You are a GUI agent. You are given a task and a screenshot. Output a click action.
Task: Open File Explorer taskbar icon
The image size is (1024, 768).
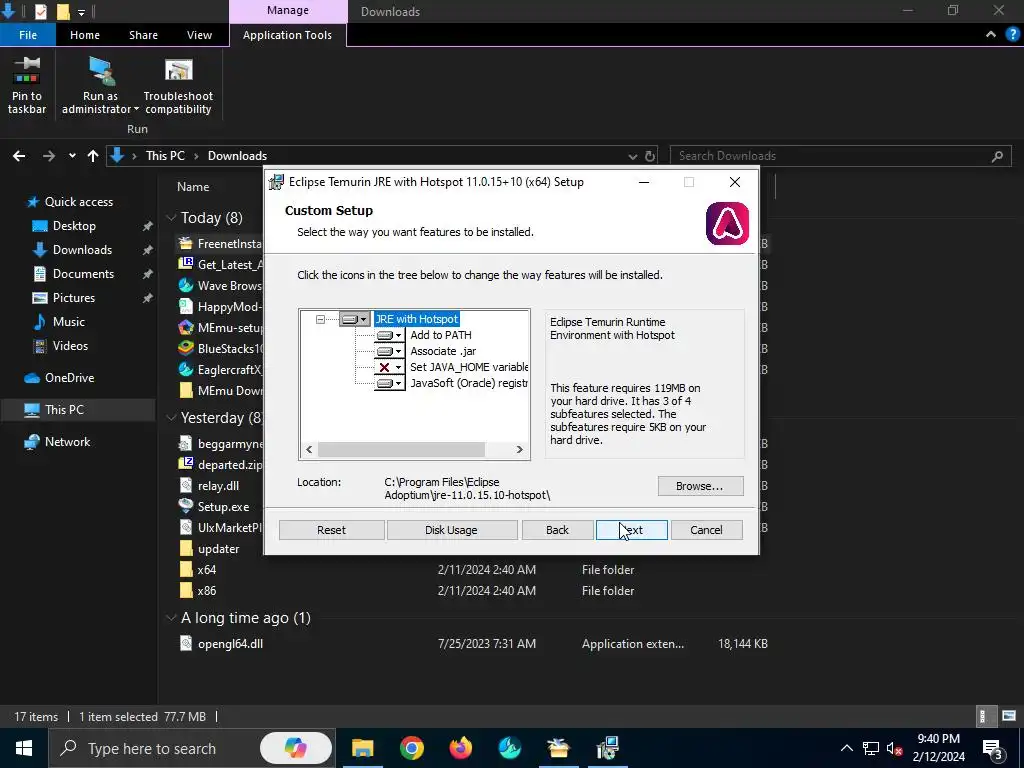(362, 748)
